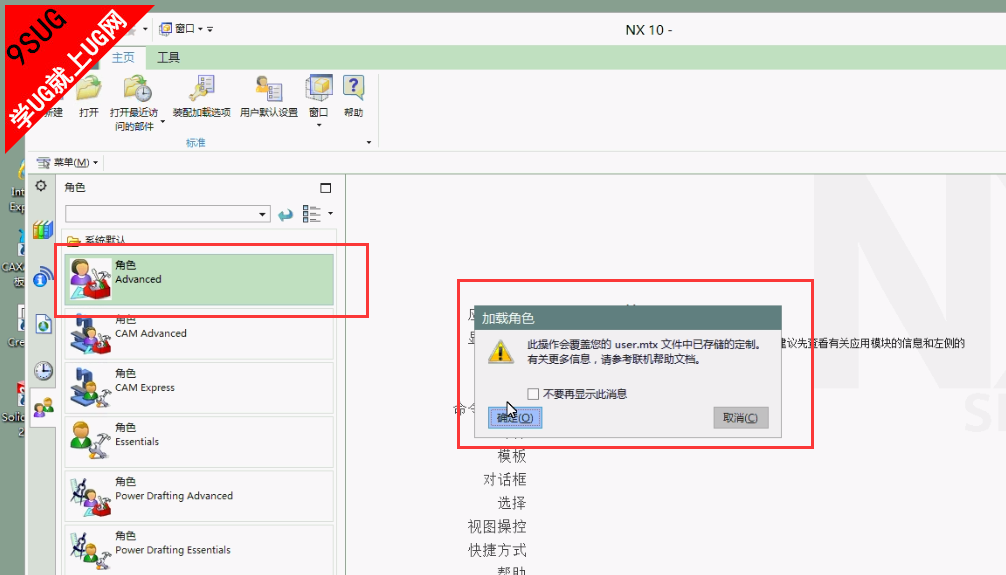Switch to the 主页 ribbon tab

click(x=123, y=57)
